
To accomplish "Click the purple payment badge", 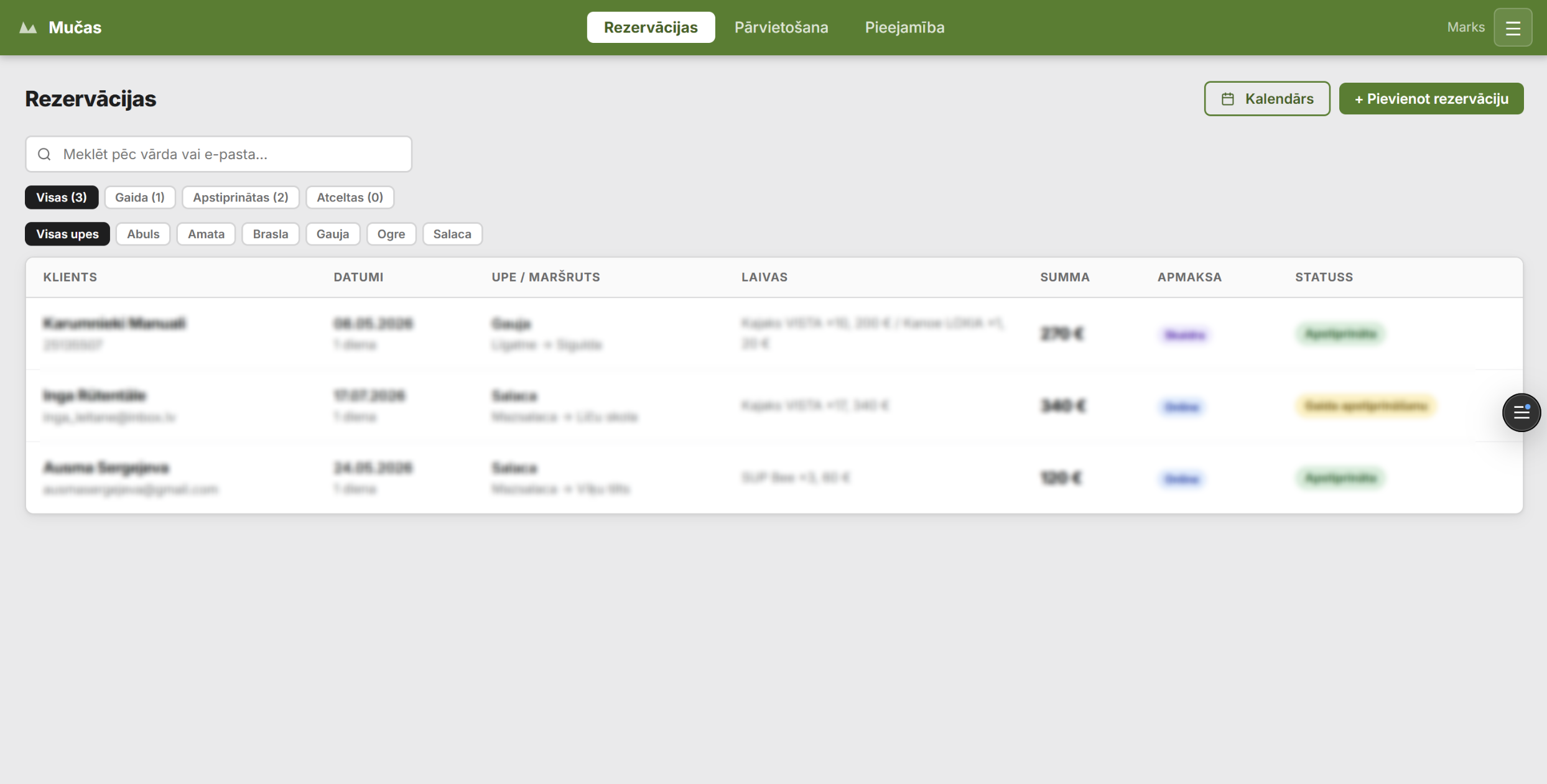I will pyautogui.click(x=1184, y=335).
